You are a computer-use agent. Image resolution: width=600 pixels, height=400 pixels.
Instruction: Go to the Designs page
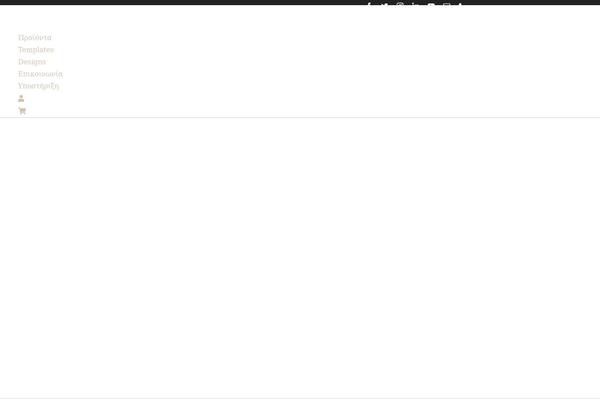point(32,62)
